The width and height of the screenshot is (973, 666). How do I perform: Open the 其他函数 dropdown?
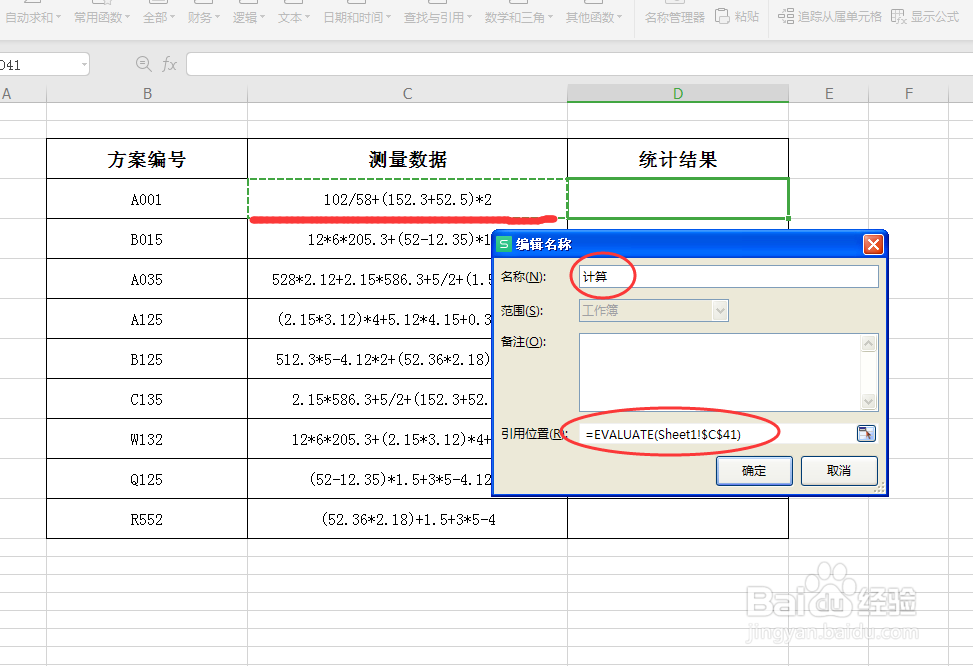click(x=593, y=17)
